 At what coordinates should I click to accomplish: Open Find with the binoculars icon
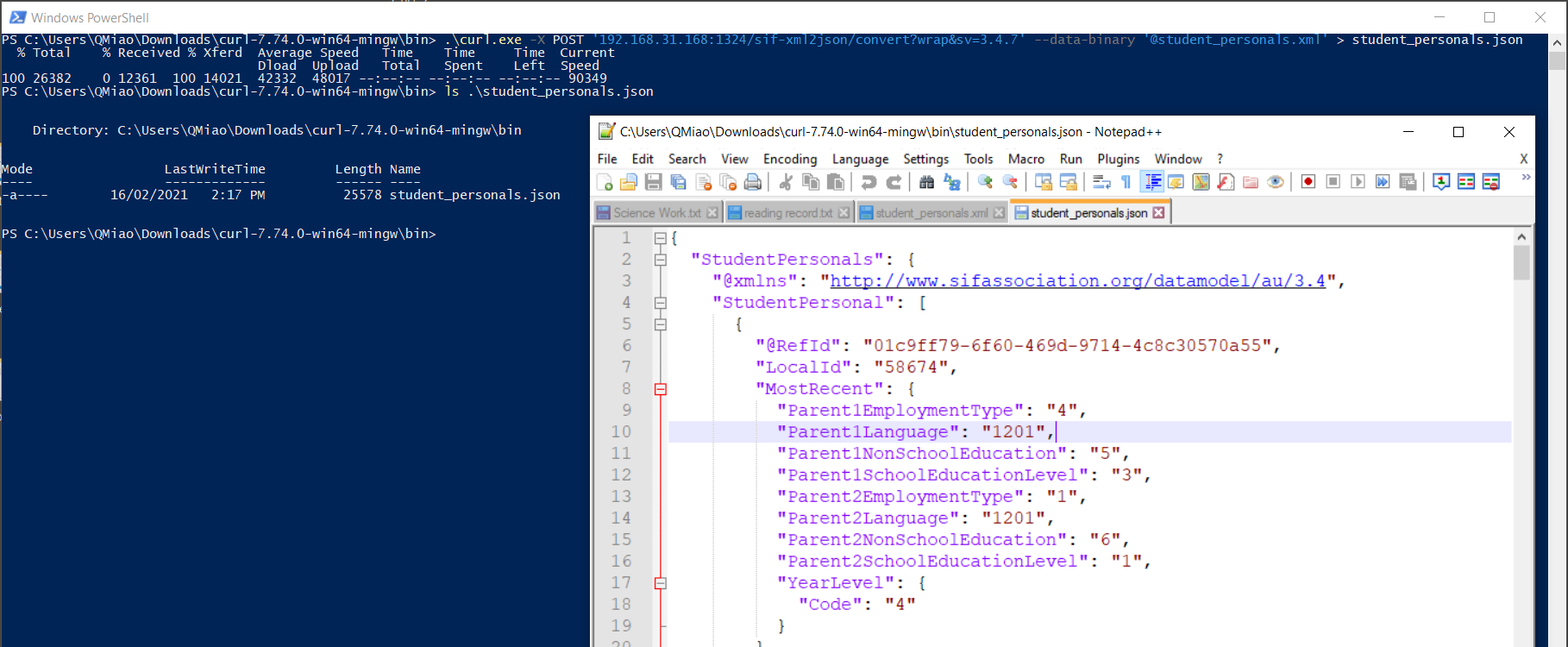pyautogui.click(x=926, y=182)
